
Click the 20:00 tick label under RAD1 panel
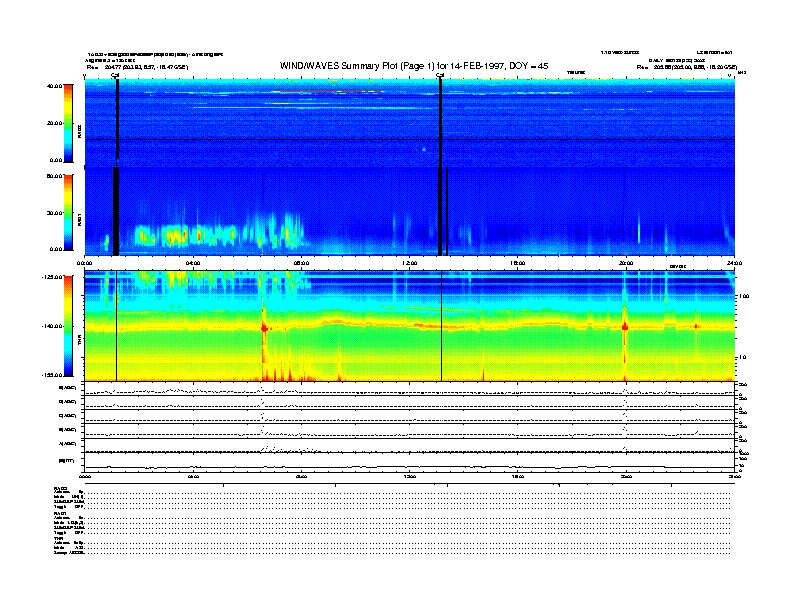626,263
